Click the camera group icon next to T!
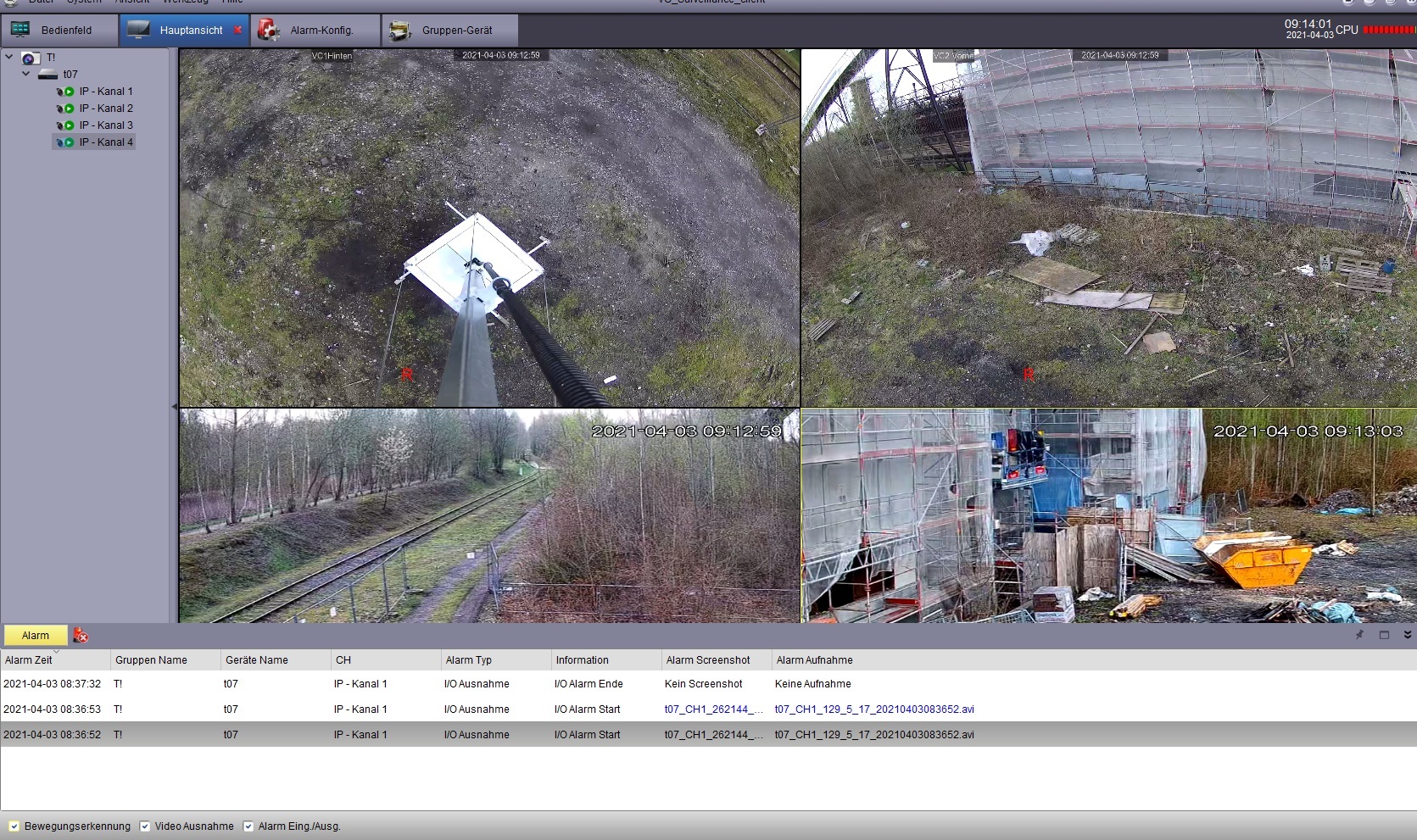 click(30, 58)
